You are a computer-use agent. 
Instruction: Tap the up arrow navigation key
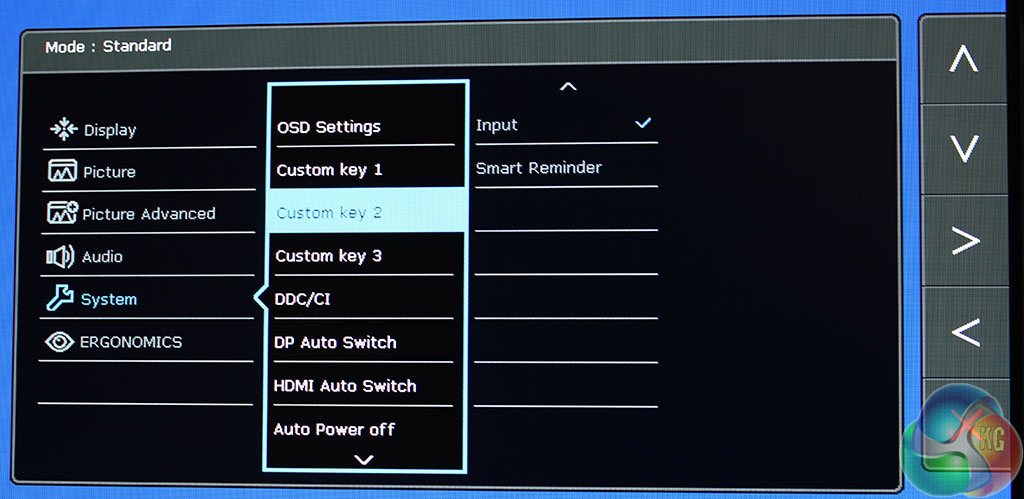point(964,60)
